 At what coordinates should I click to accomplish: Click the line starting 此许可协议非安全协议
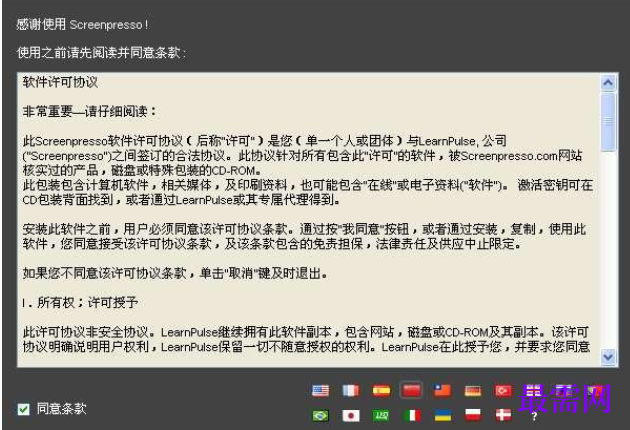pyautogui.click(x=305, y=332)
